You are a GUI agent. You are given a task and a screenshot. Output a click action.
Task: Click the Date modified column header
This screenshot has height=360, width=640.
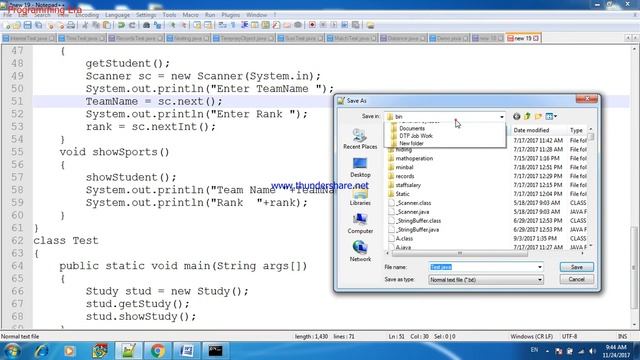[x=538, y=130]
